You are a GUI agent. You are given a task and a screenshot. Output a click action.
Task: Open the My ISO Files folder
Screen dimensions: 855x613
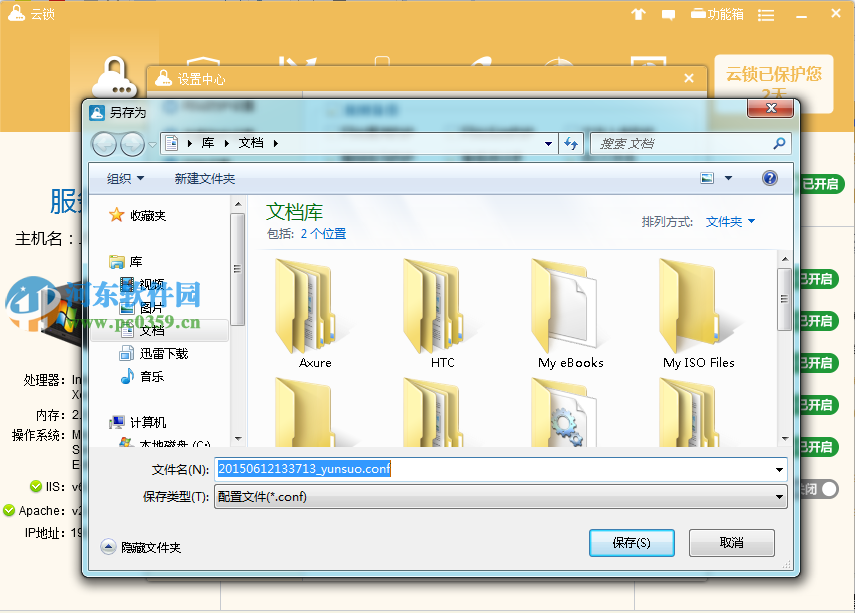699,315
